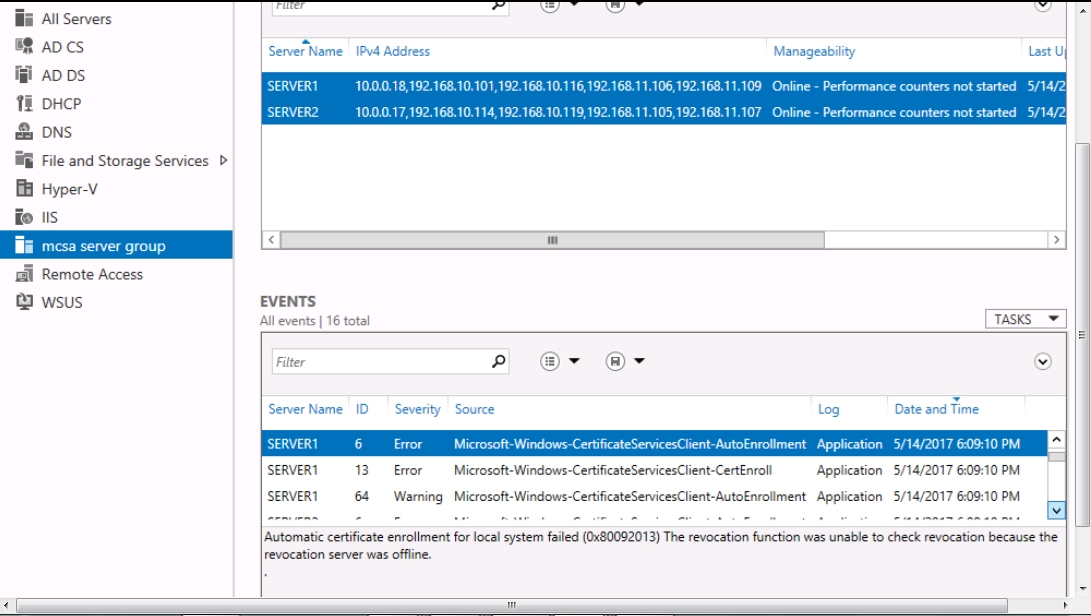Open All Servers icon in sidebar
The height and width of the screenshot is (616, 1091).
pyautogui.click(x=24, y=18)
